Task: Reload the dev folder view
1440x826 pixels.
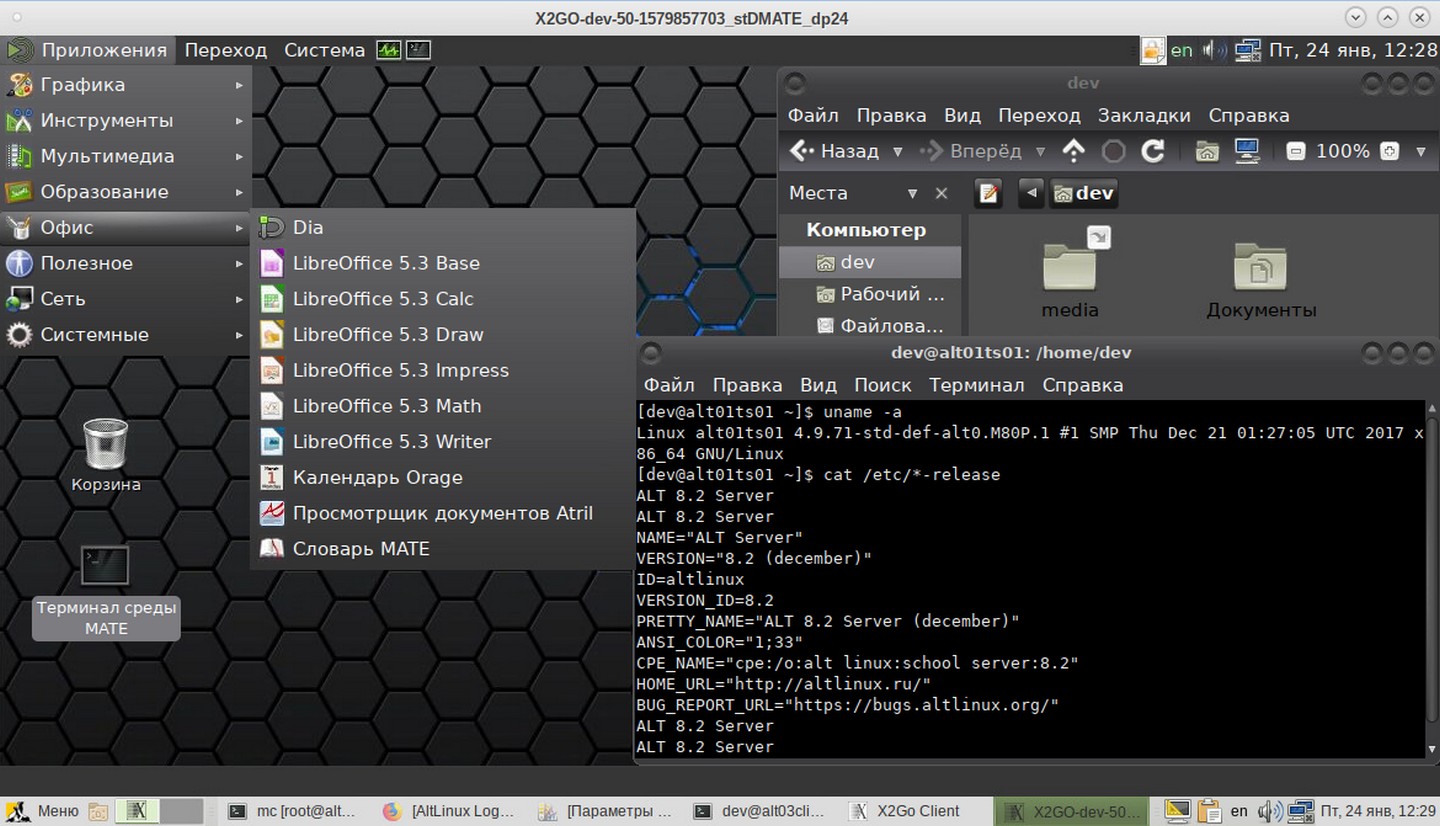Action: 1153,151
